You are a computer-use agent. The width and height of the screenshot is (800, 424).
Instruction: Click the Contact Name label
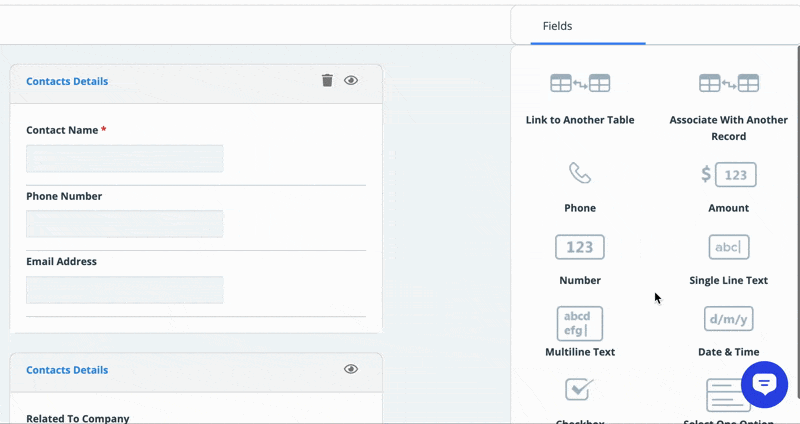[x=62, y=130]
